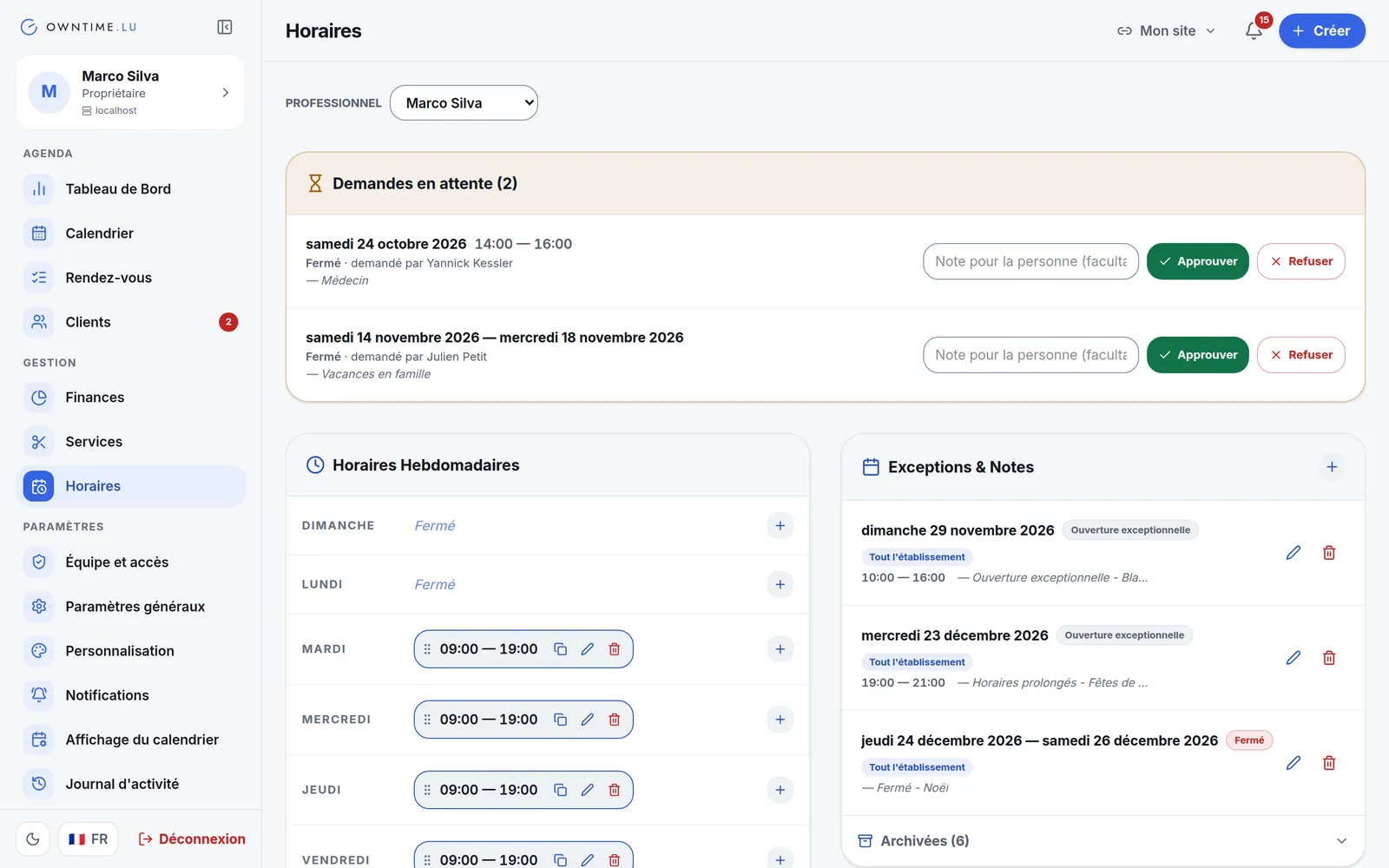Delete the Fermé - Noël exception
Image resolution: width=1389 pixels, height=868 pixels.
pyautogui.click(x=1329, y=763)
